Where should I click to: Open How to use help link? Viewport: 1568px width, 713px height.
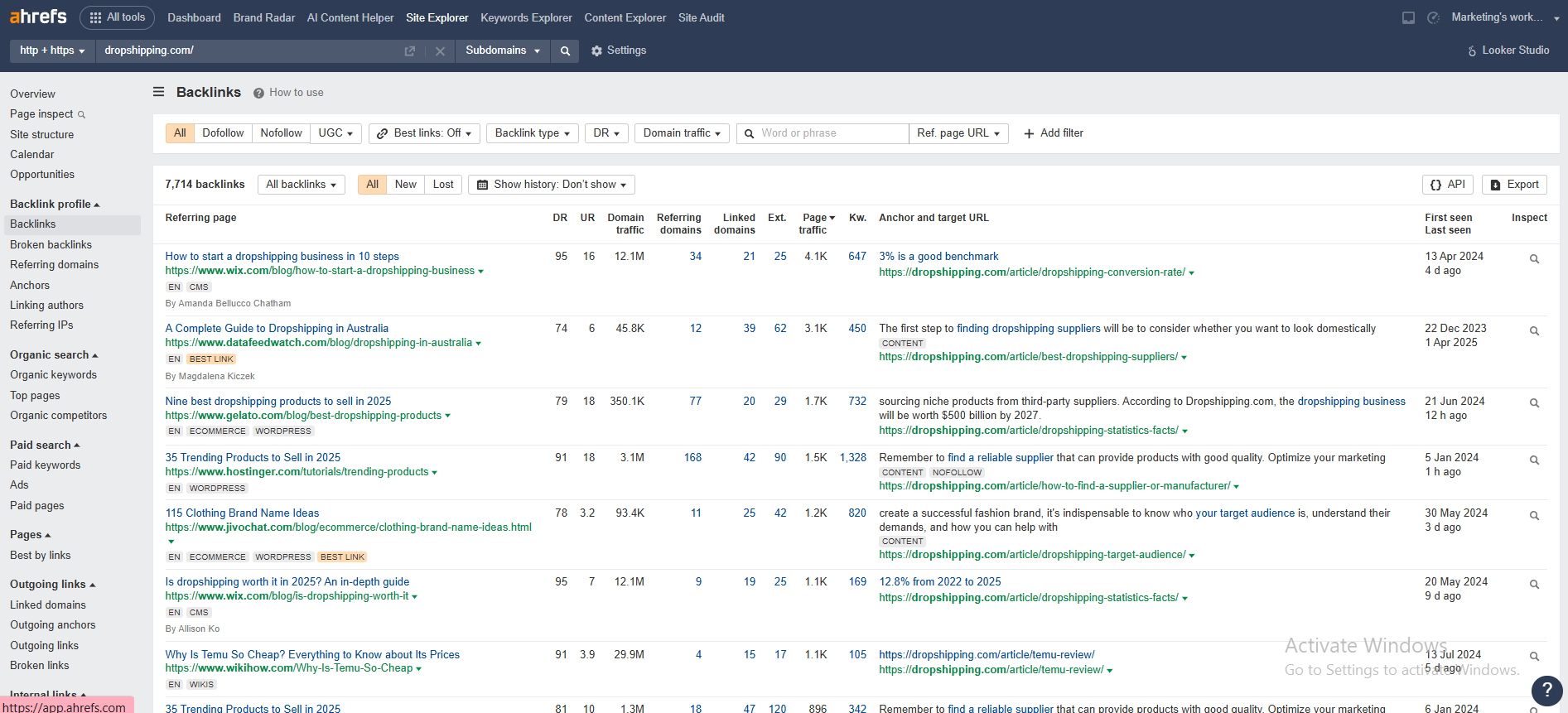click(x=288, y=93)
